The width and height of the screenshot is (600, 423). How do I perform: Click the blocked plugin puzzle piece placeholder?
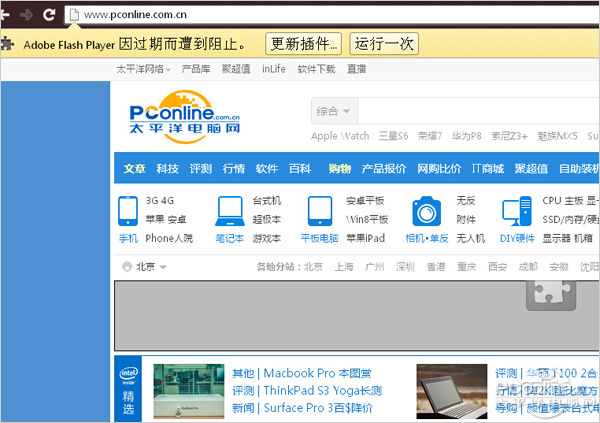[x=551, y=297]
